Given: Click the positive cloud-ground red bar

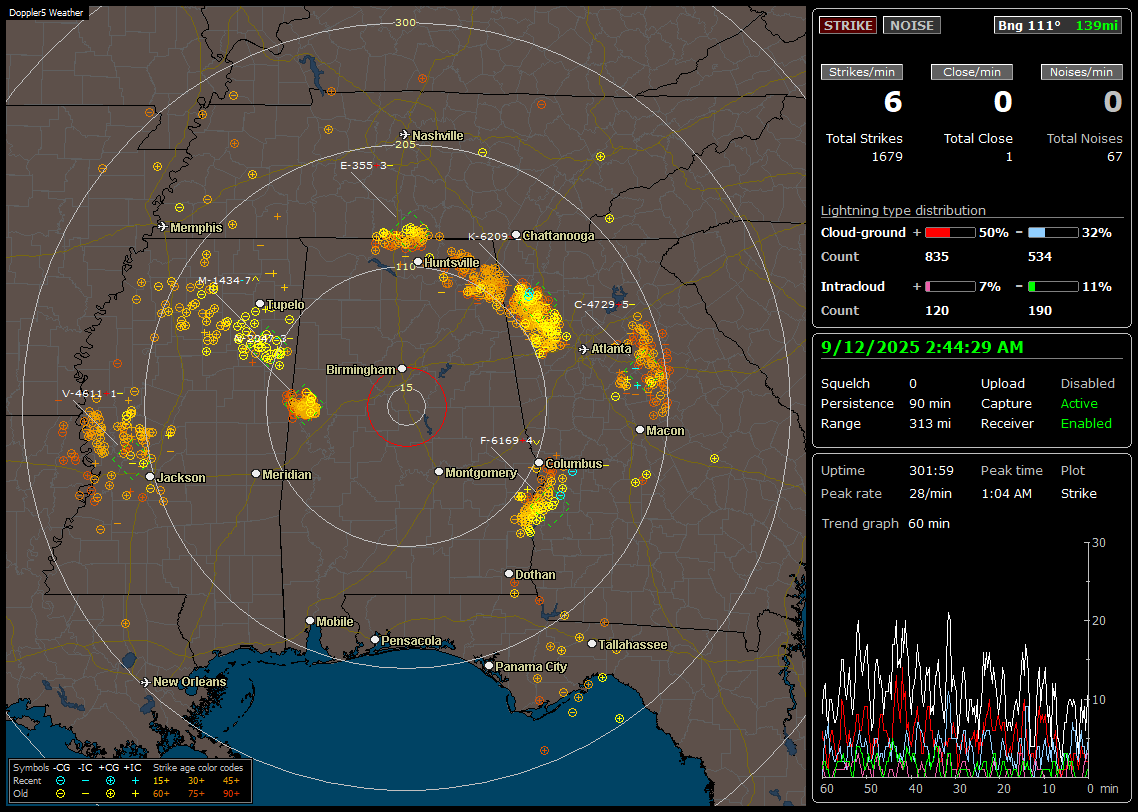Looking at the screenshot, I should (950, 233).
